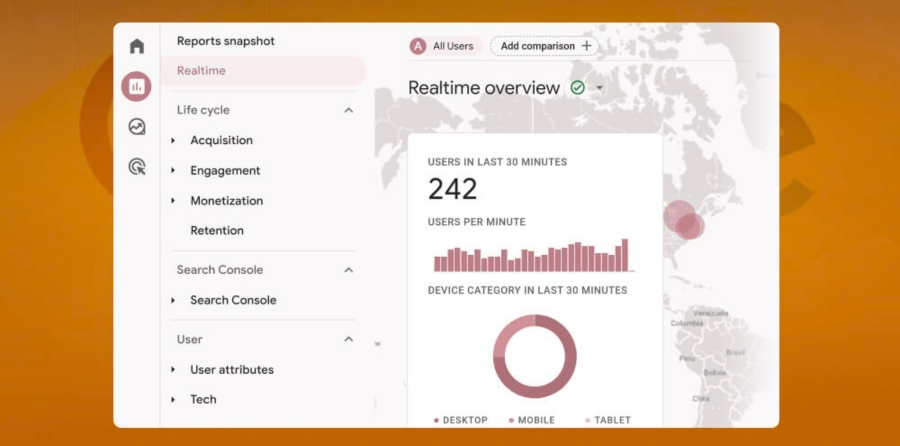
Task: Open the Explore icon in sidebar
Action: coord(137,127)
